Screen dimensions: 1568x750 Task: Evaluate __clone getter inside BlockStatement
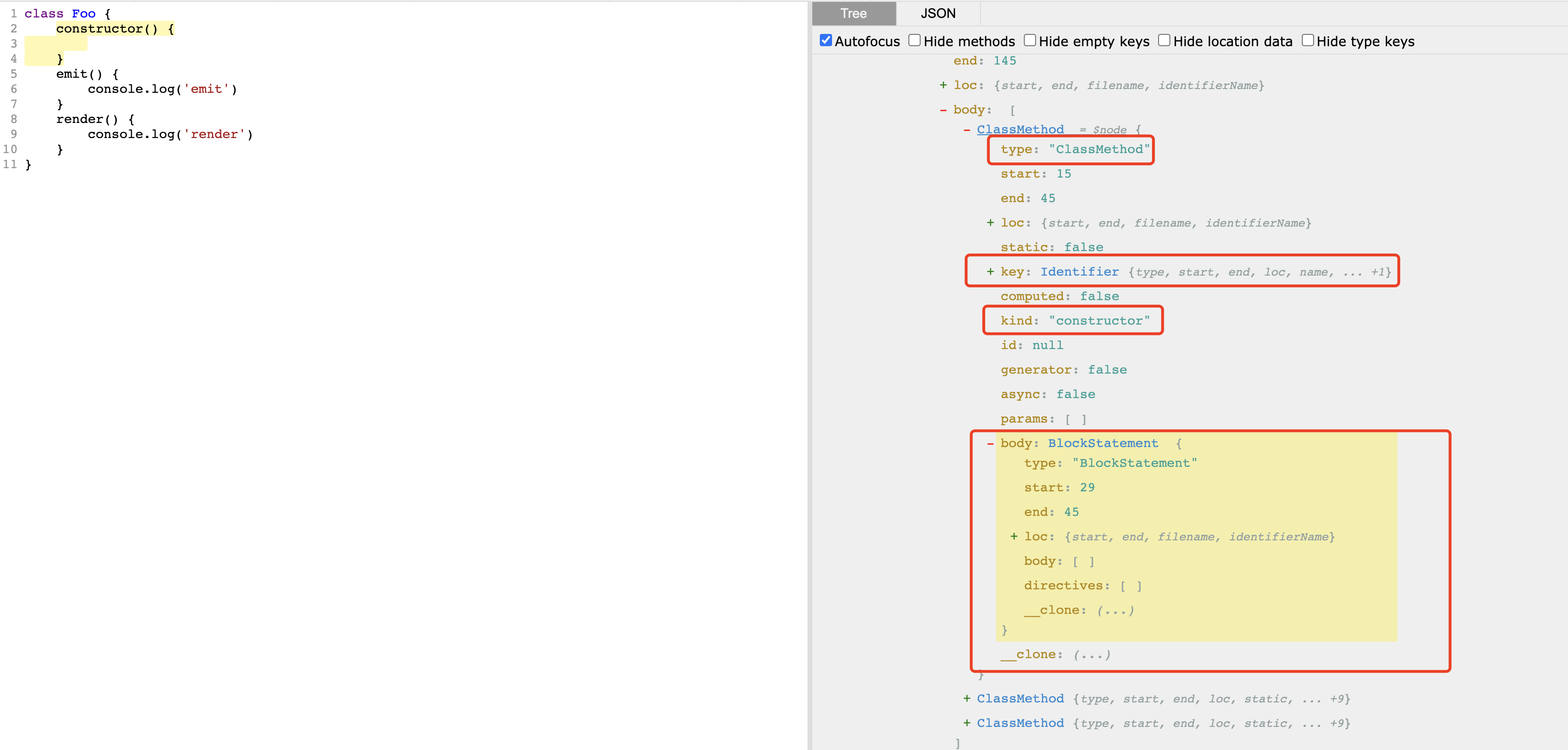pyautogui.click(x=1115, y=610)
